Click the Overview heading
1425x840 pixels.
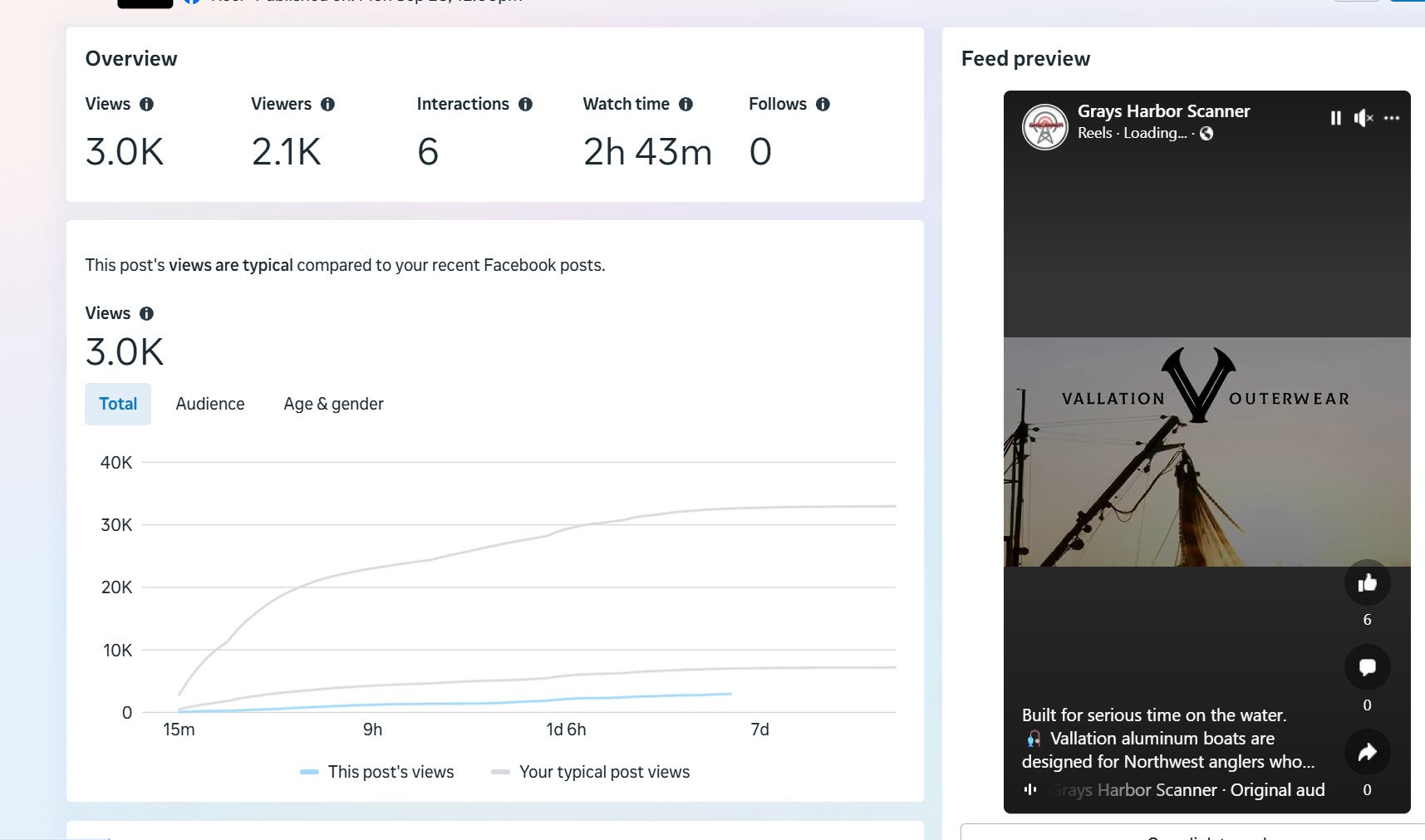point(131,59)
